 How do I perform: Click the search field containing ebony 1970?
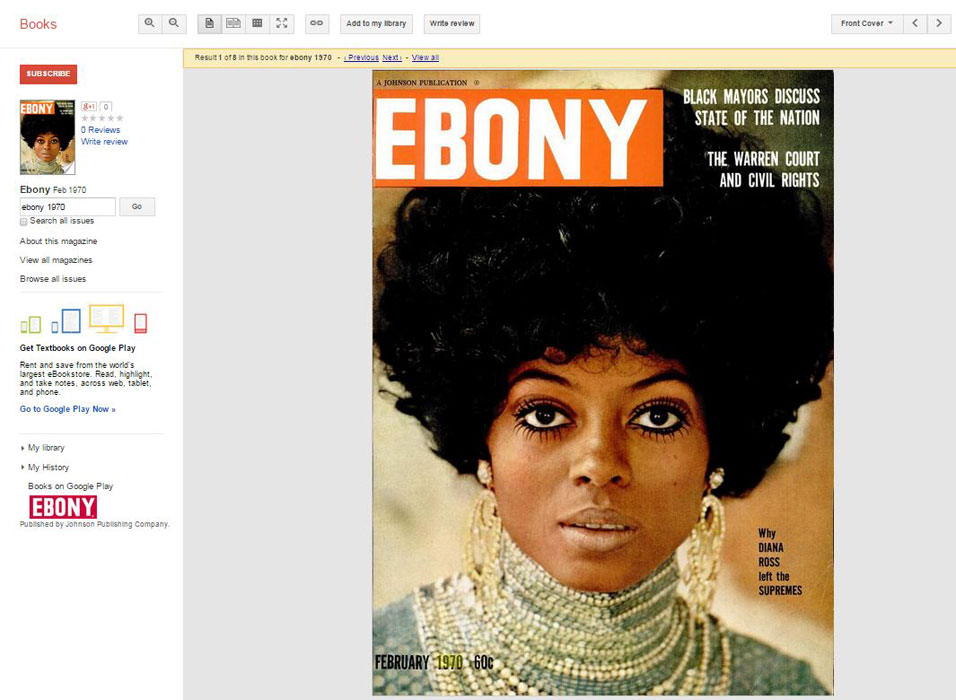(67, 207)
